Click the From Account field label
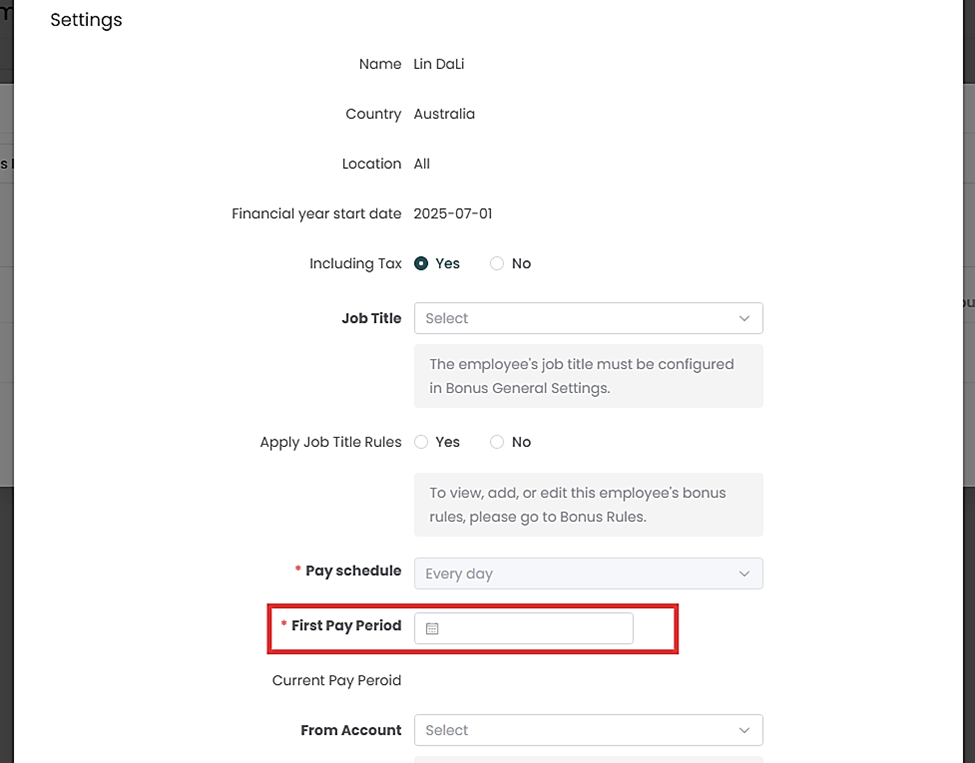Screen dimensions: 975x763 point(351,730)
